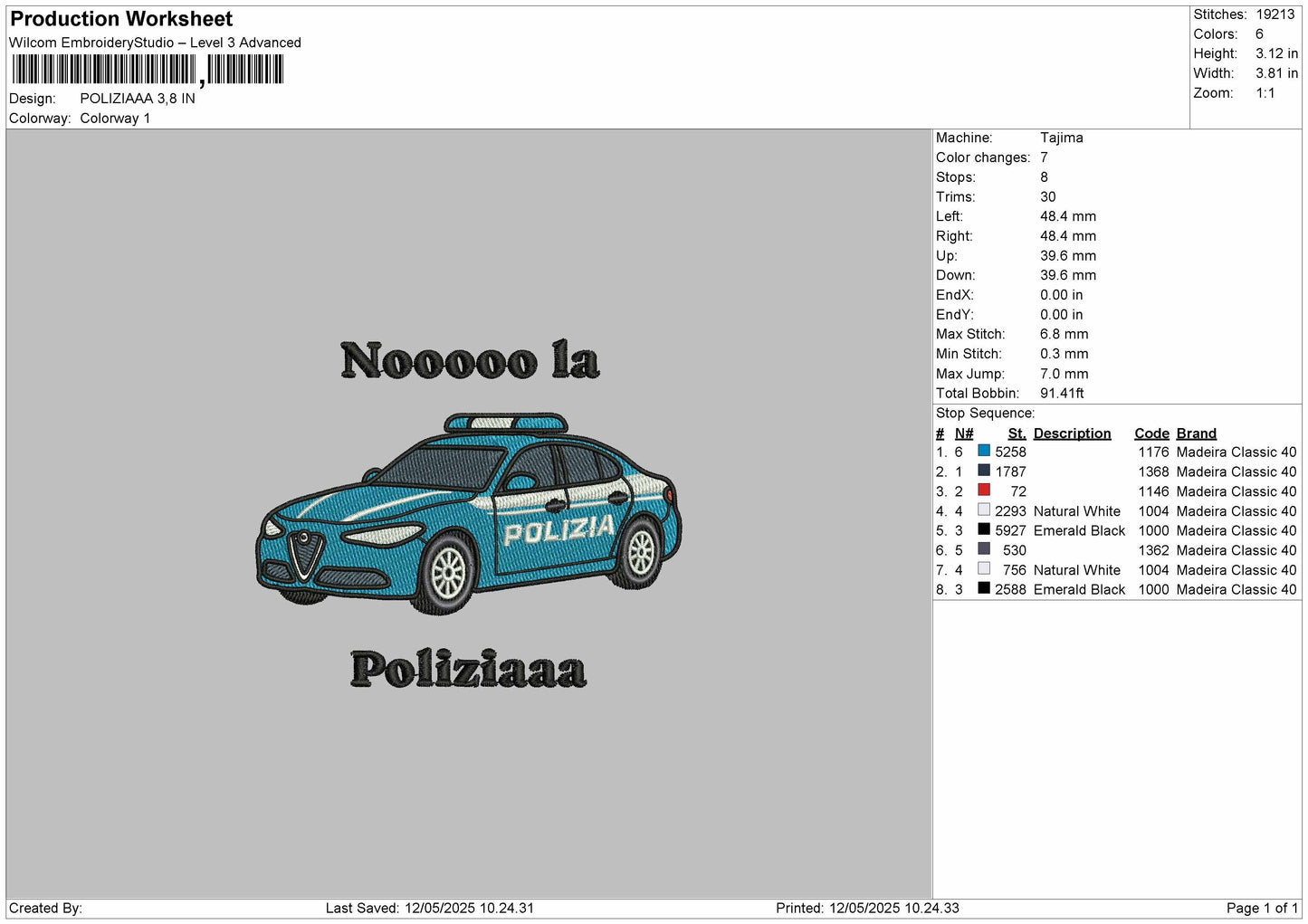This screenshot has width=1308, height=924.
Task: Click the Natural White swatch in row 4
Action: click(x=984, y=510)
